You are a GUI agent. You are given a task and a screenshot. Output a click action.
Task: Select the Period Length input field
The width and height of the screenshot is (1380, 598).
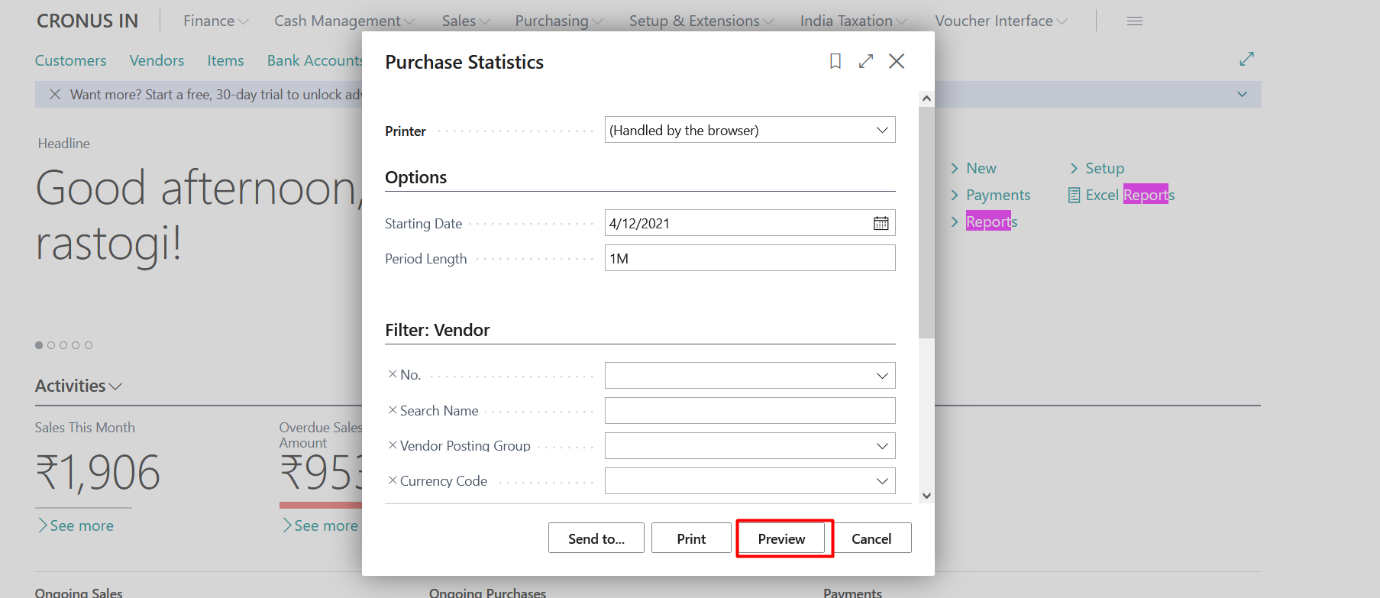[x=750, y=257]
